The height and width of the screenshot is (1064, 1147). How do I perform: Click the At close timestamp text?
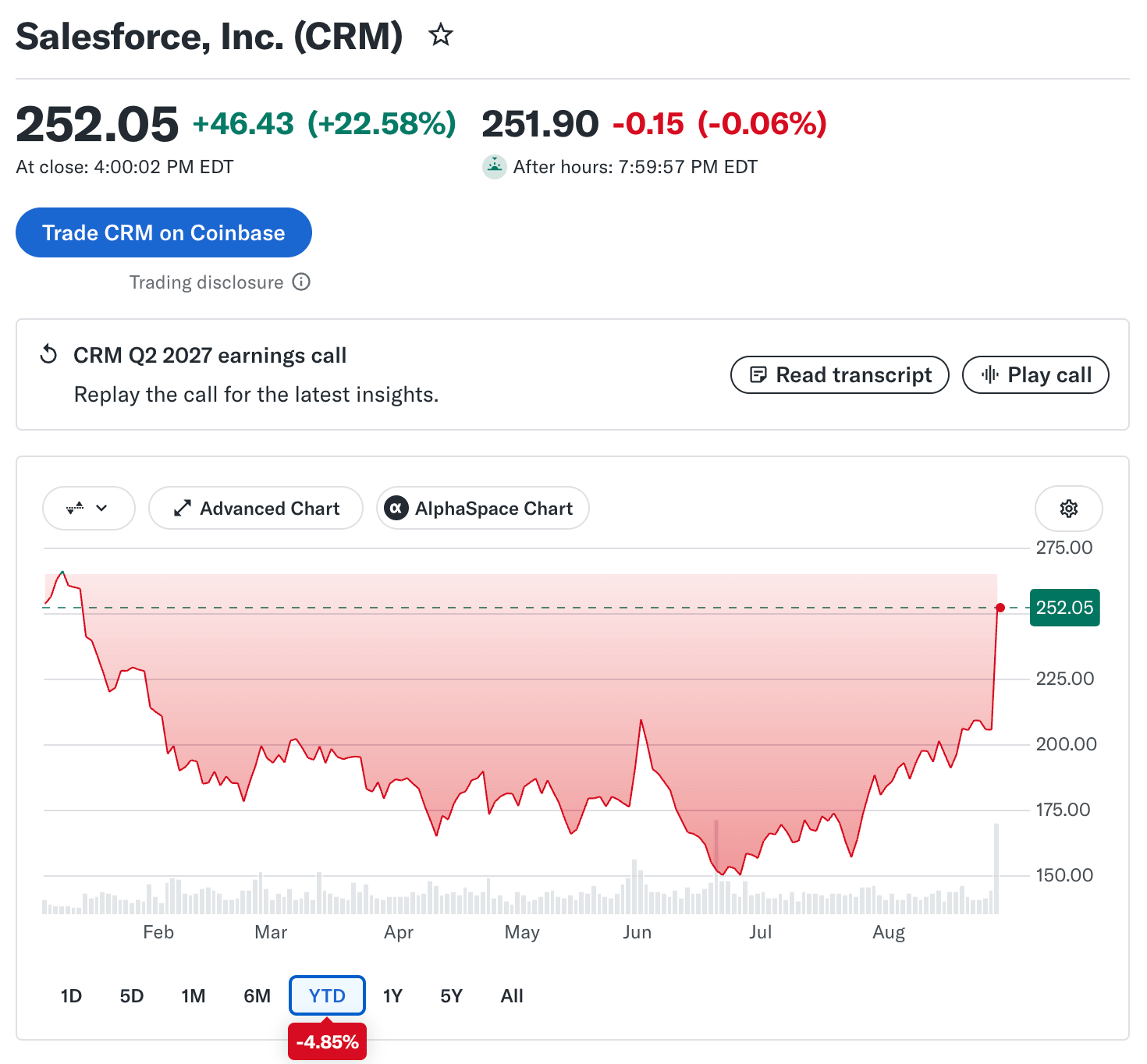[125, 167]
